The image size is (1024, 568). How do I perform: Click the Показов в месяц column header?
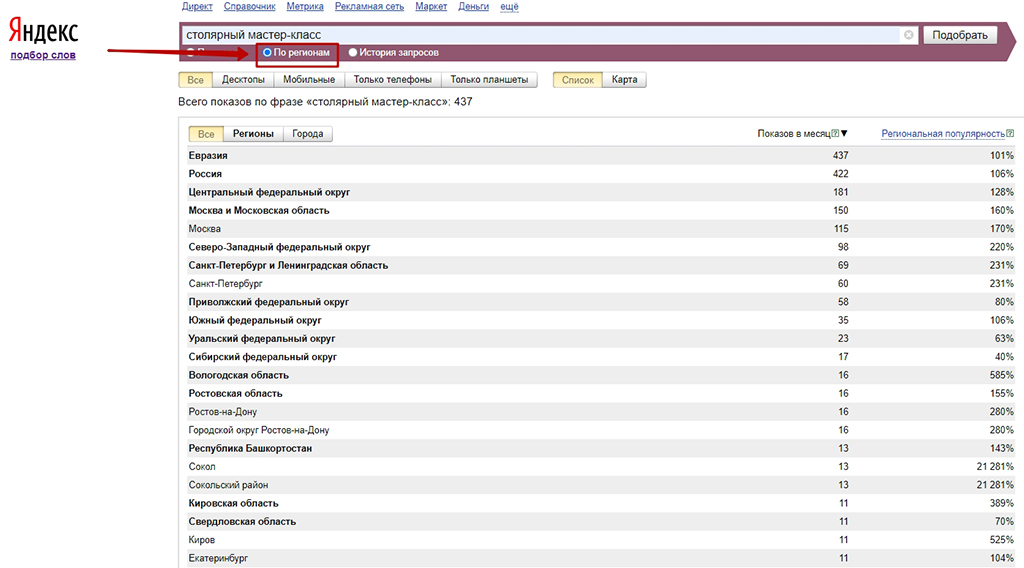click(794, 133)
